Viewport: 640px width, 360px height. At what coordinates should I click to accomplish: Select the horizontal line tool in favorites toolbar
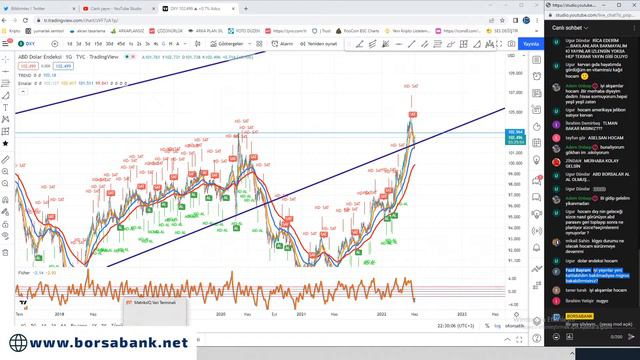(x=399, y=44)
